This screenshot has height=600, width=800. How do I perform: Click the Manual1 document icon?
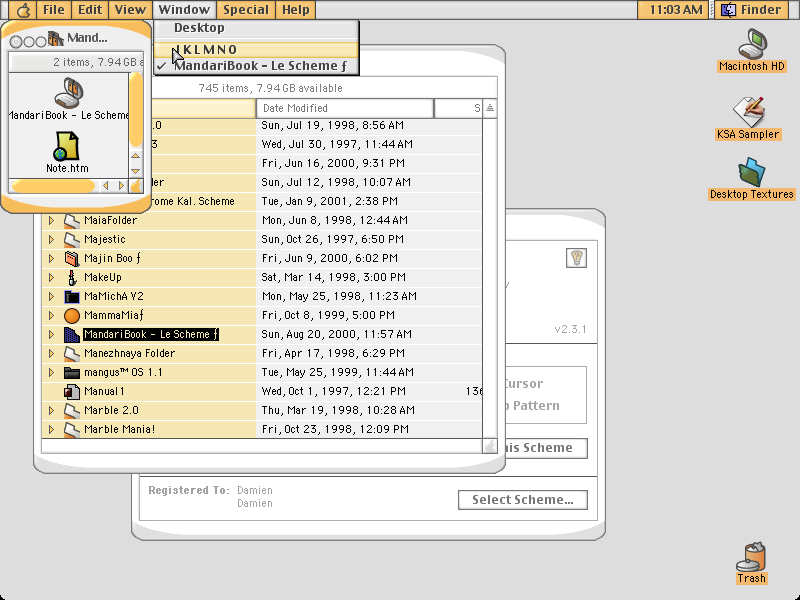(72, 391)
